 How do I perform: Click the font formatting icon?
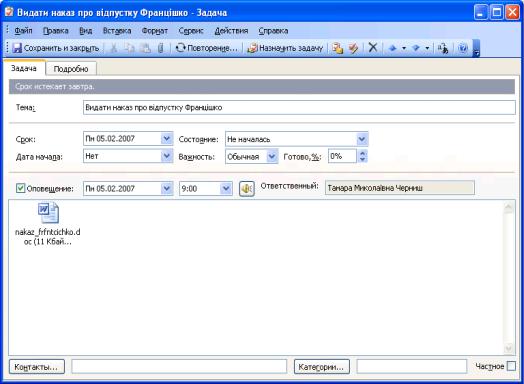[x=443, y=48]
